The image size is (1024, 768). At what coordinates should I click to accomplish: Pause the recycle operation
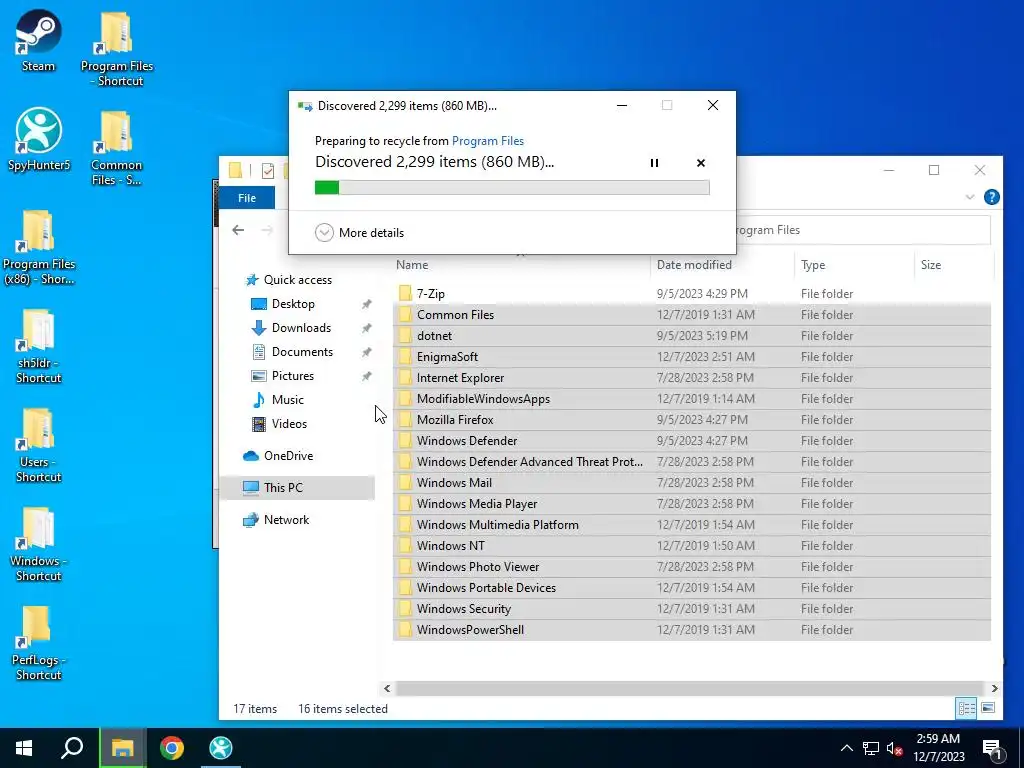(654, 163)
